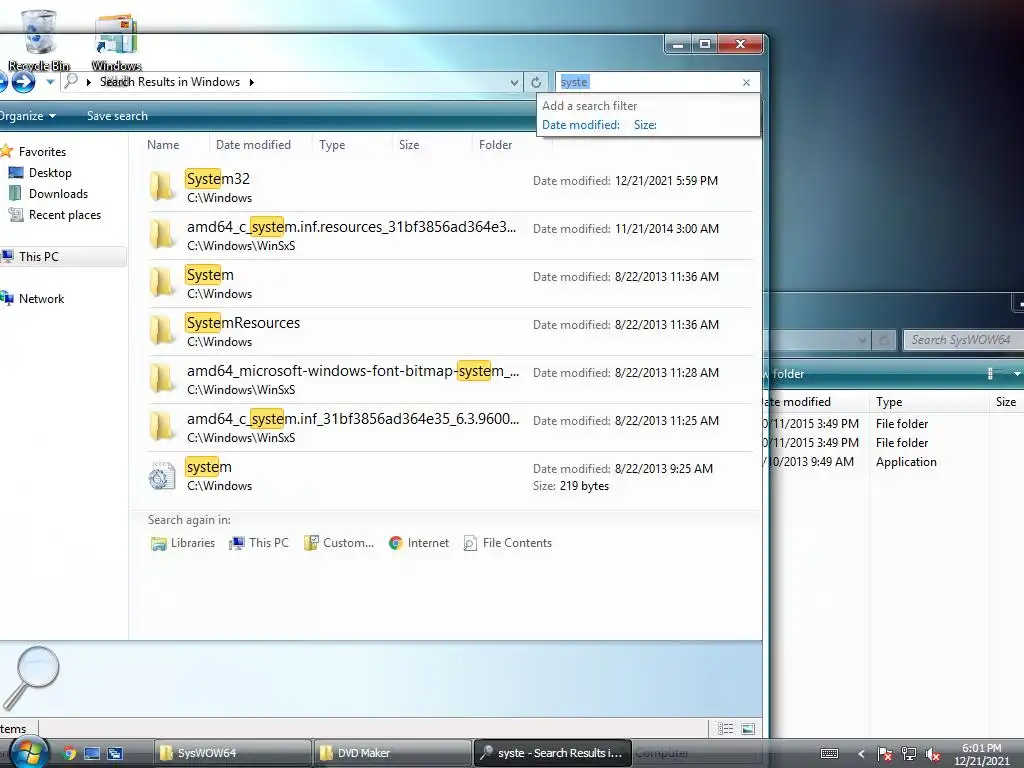The width and height of the screenshot is (1024, 768).
Task: Add the Date modified search filter
Action: 581,125
